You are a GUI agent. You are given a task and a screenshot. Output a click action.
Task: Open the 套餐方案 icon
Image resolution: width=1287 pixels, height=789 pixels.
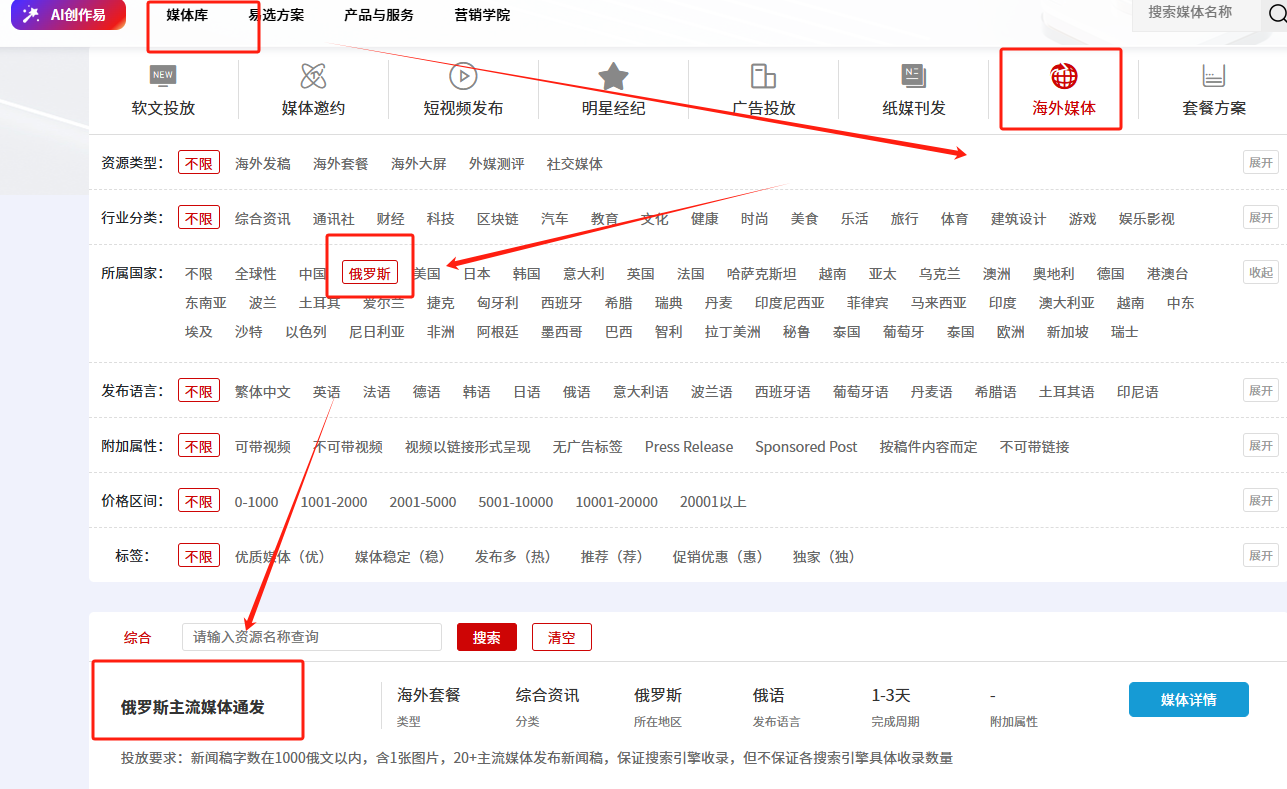1213,76
